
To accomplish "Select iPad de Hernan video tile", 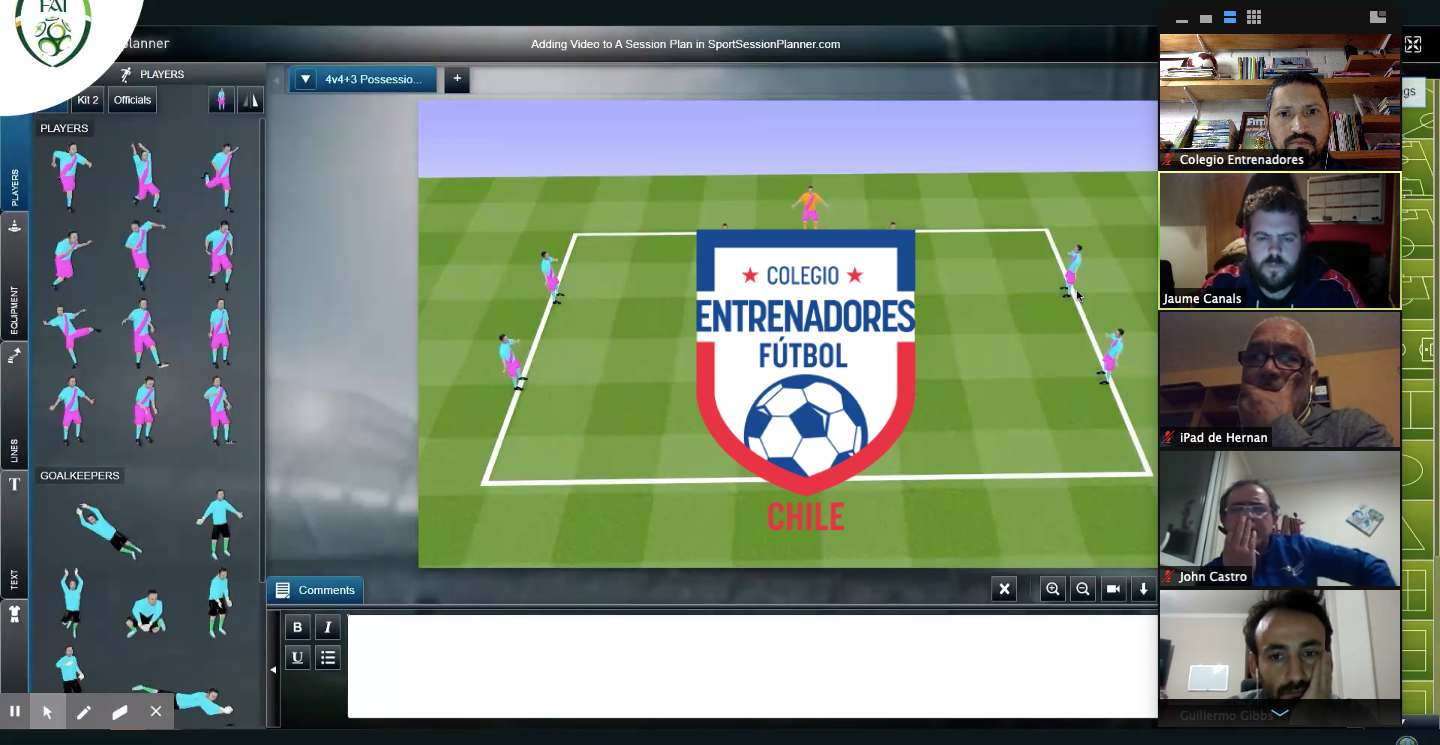I will click(1280, 379).
